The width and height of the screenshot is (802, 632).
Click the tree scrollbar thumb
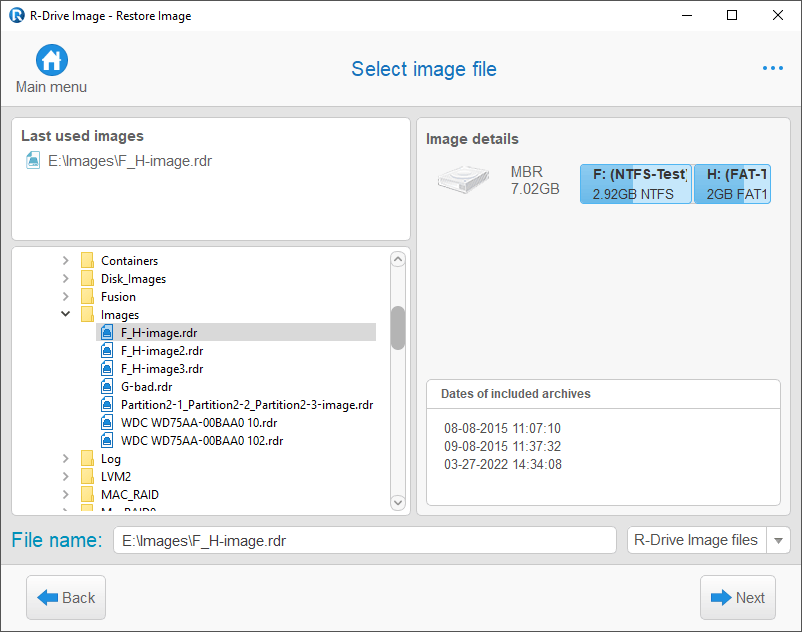[x=398, y=328]
